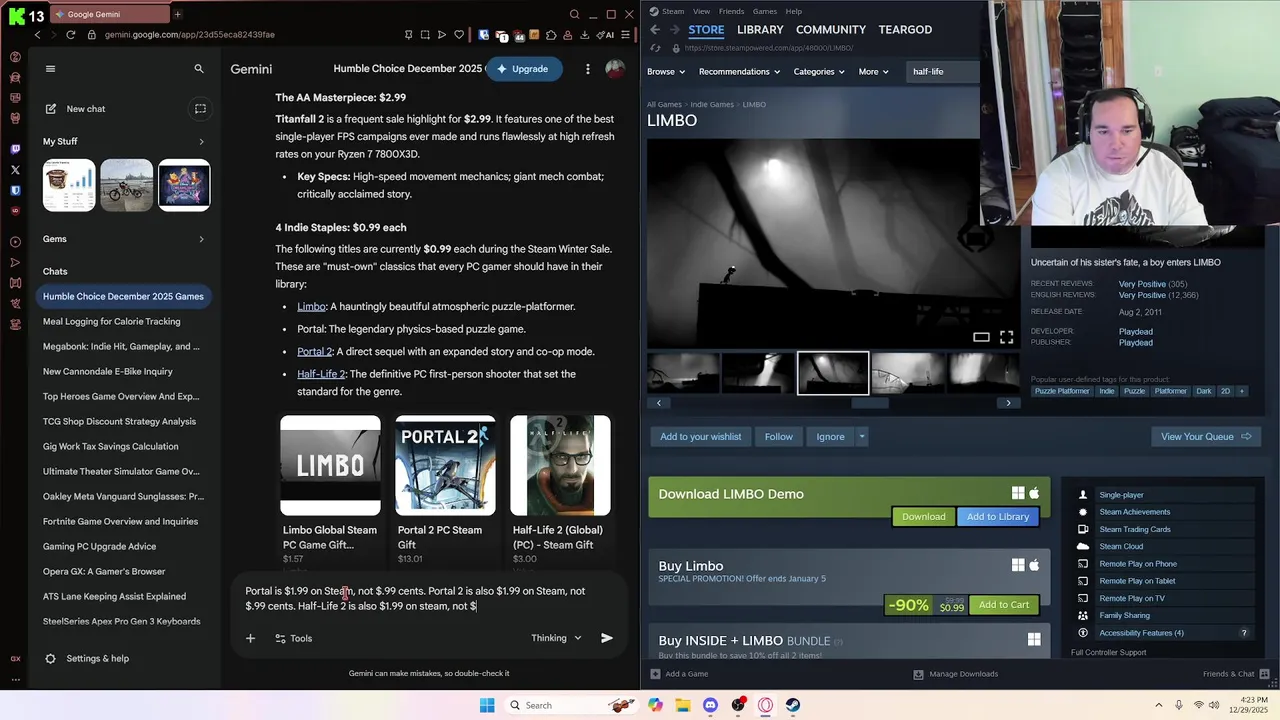1280x720 pixels.
Task: Click the Gemini sidebar search icon
Action: tap(199, 69)
